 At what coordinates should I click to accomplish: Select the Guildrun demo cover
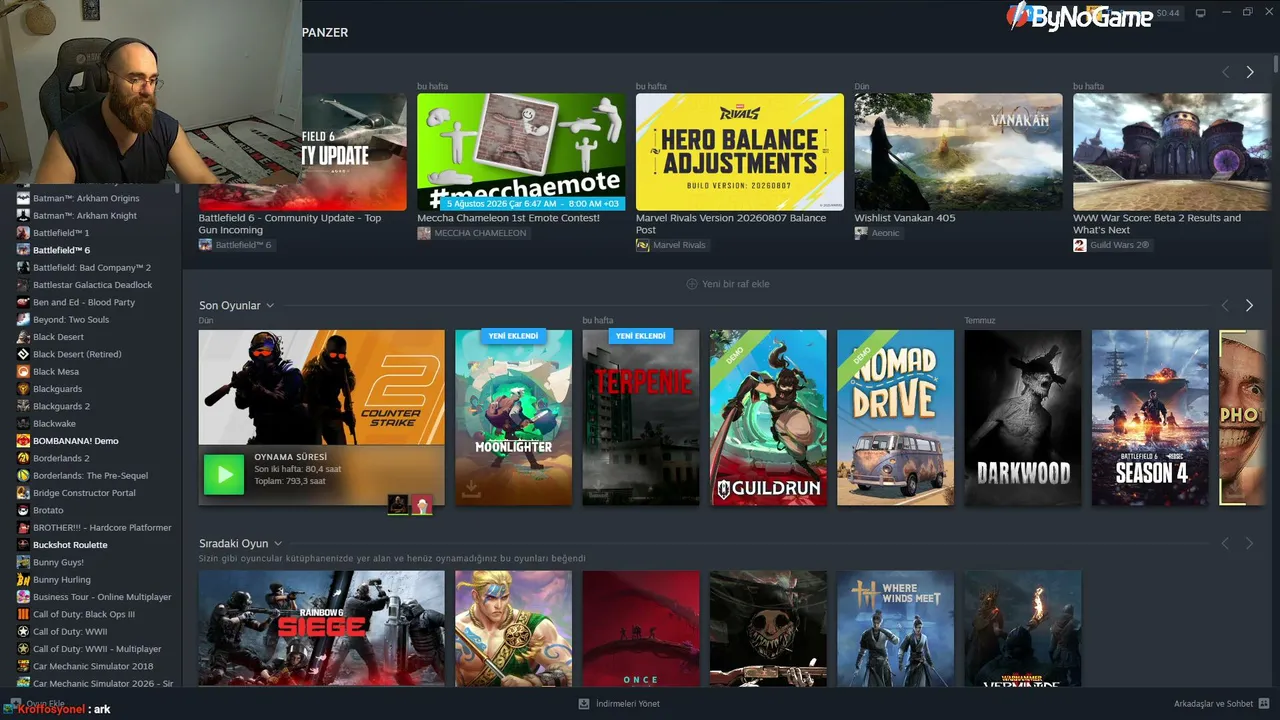(768, 418)
